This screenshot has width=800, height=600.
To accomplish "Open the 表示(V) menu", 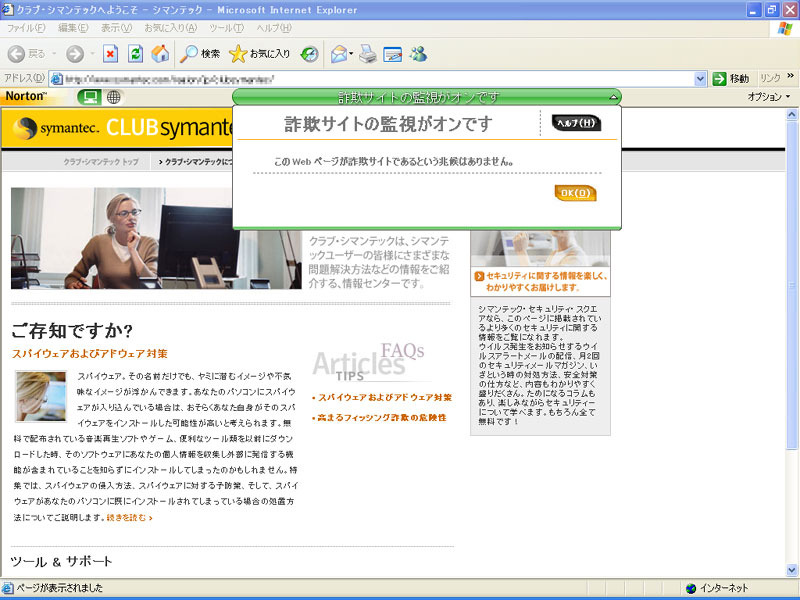I will [x=116, y=28].
